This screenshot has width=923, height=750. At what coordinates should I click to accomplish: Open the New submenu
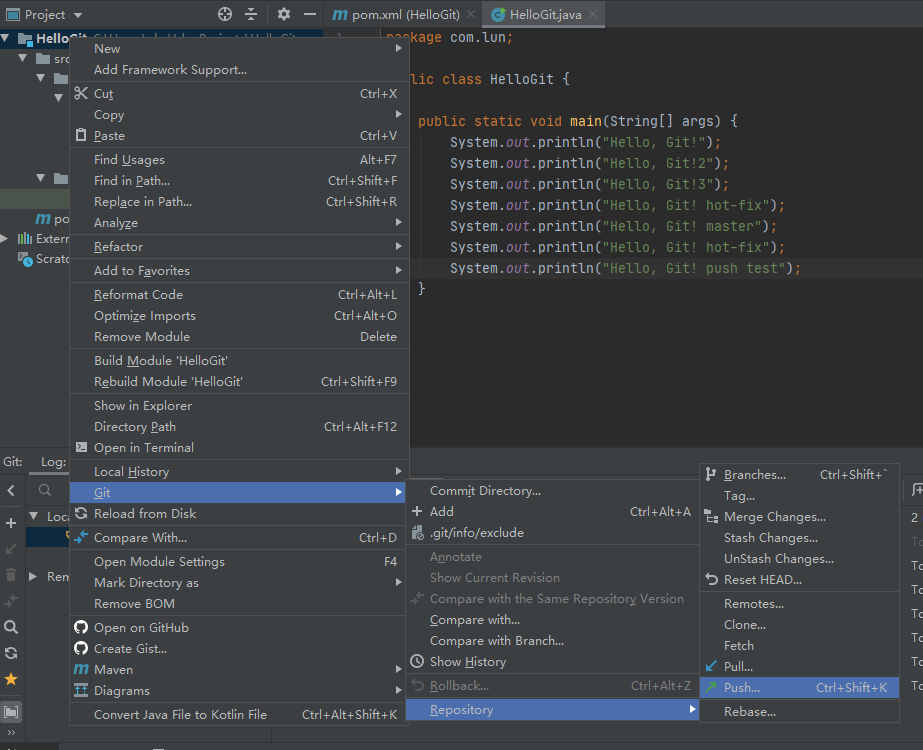tap(239, 48)
